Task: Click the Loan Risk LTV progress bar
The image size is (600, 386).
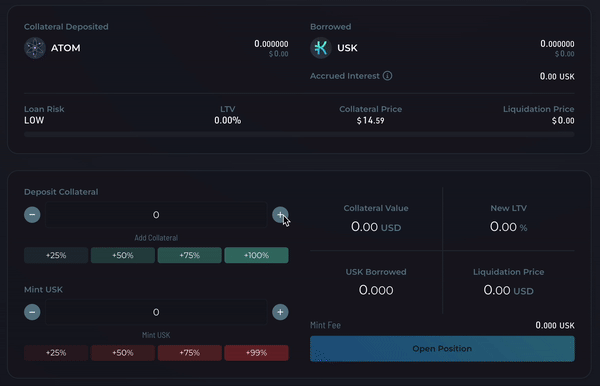Action: coord(299,134)
